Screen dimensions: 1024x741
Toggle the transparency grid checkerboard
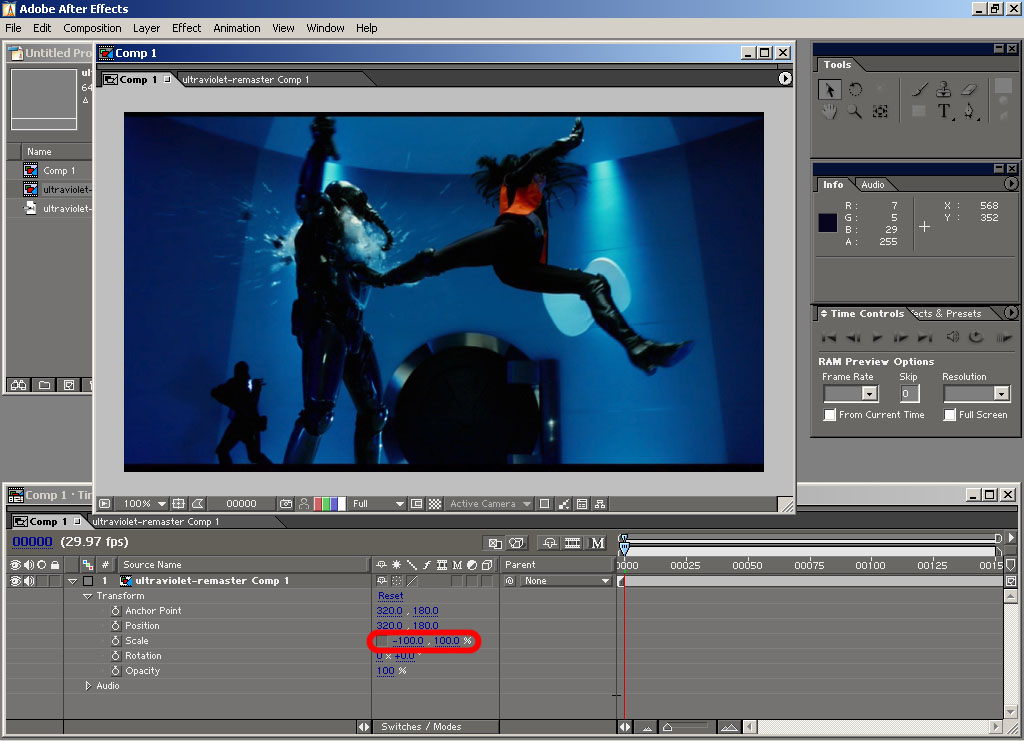pos(434,504)
